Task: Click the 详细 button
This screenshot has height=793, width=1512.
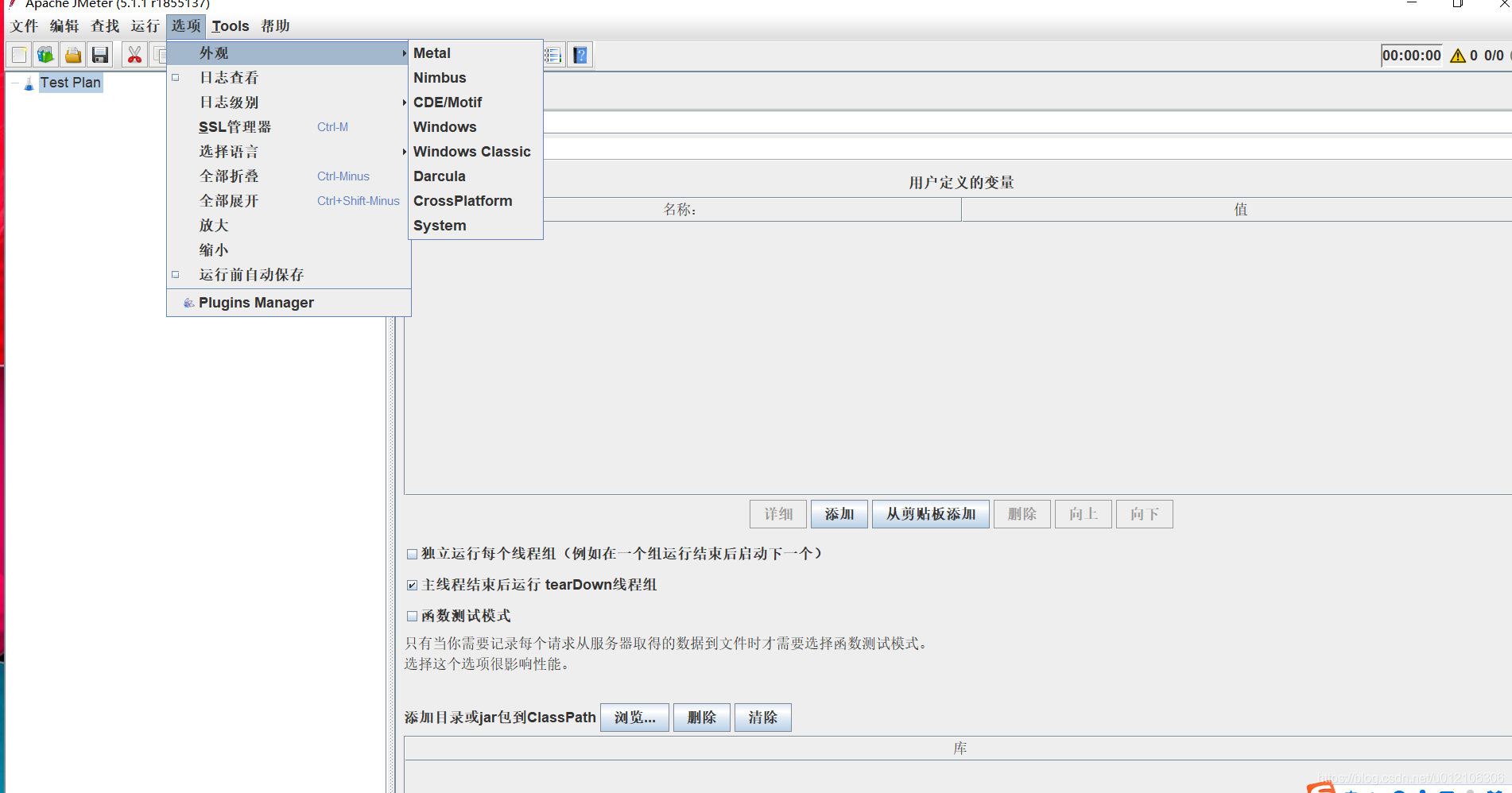Action: click(778, 514)
